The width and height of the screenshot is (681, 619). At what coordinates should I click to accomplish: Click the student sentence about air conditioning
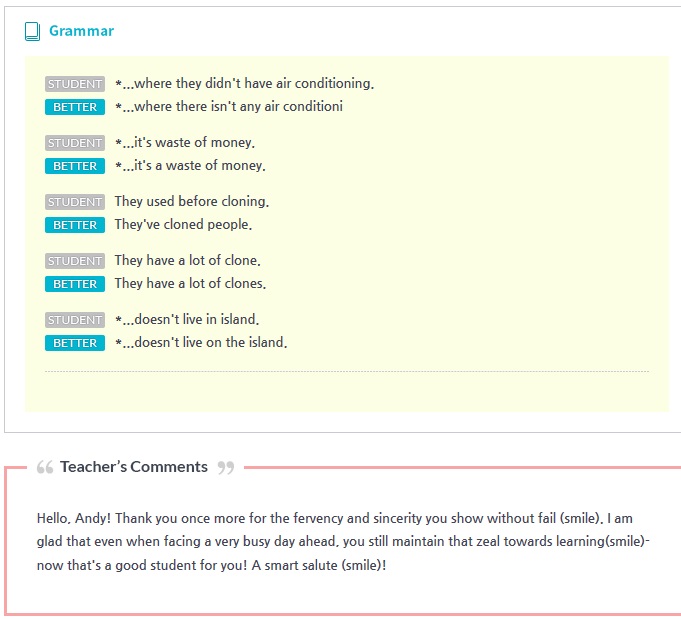pyautogui.click(x=244, y=84)
